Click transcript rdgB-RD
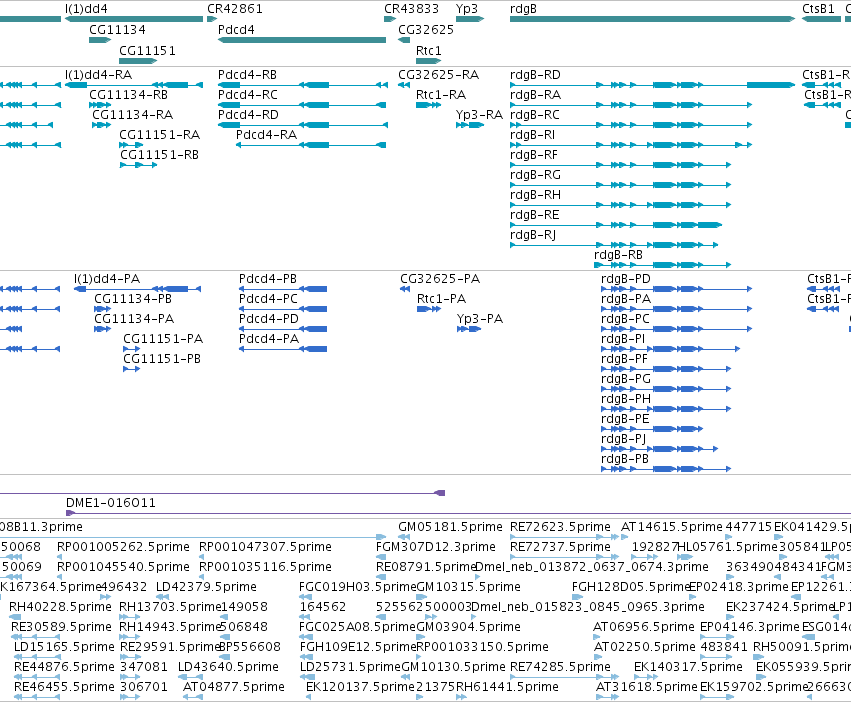The width and height of the screenshot is (851, 702). [x=535, y=74]
